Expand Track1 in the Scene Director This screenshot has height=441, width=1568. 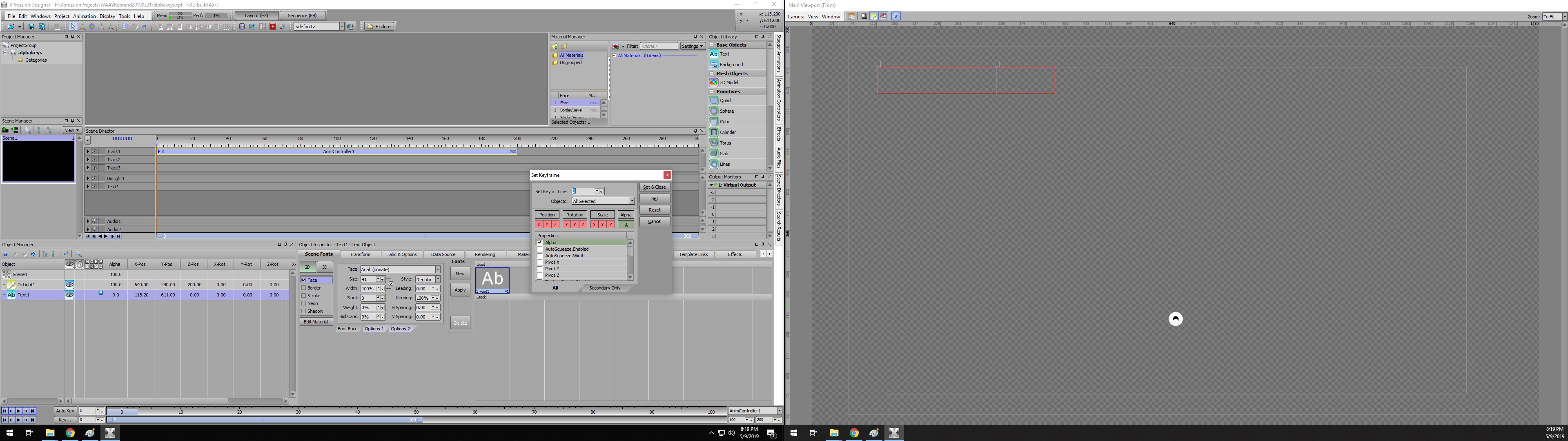click(x=88, y=151)
